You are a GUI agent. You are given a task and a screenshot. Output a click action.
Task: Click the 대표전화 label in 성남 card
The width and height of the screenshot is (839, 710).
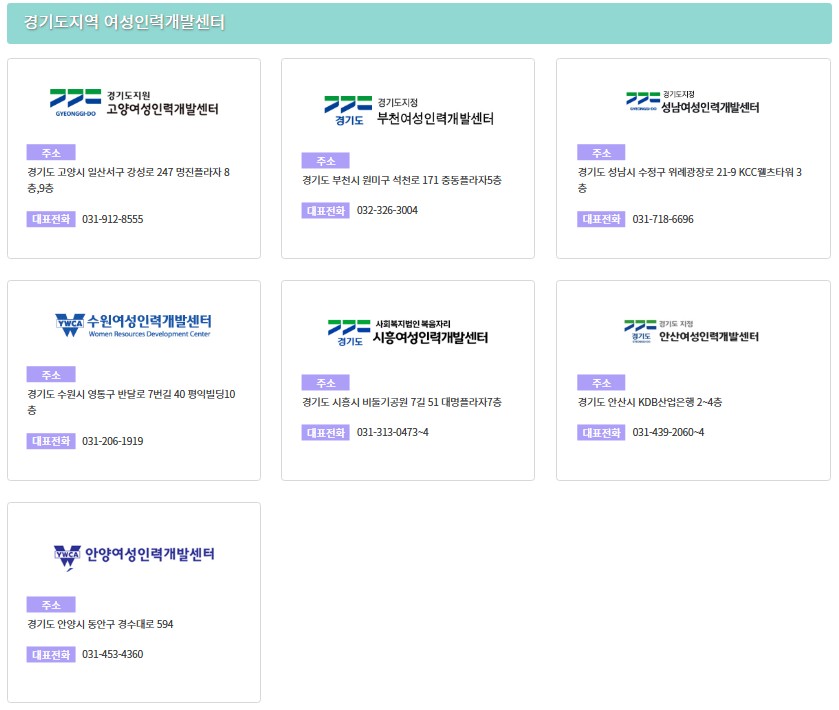tap(601, 219)
